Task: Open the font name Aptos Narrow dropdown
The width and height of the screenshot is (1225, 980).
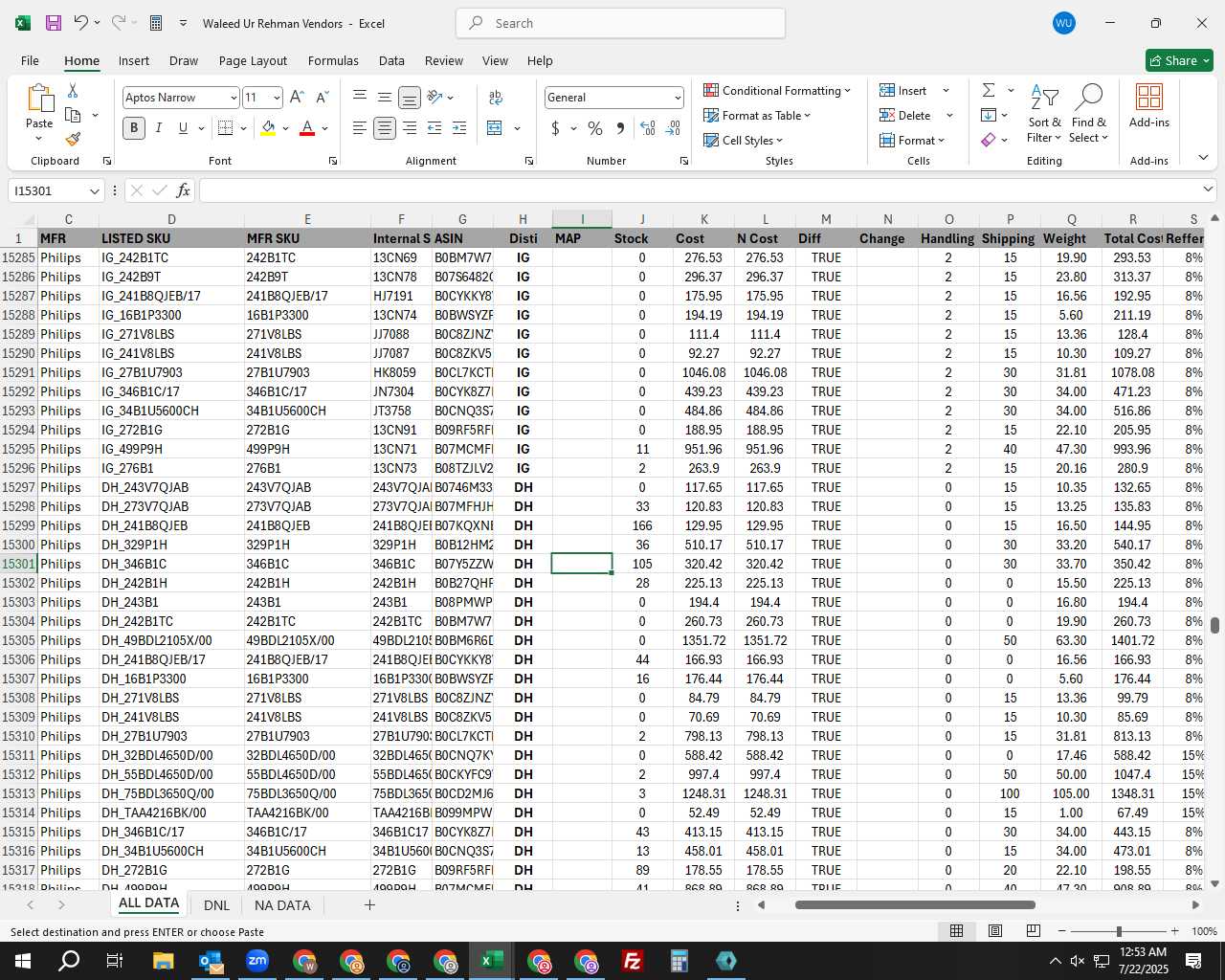Action: (x=233, y=98)
